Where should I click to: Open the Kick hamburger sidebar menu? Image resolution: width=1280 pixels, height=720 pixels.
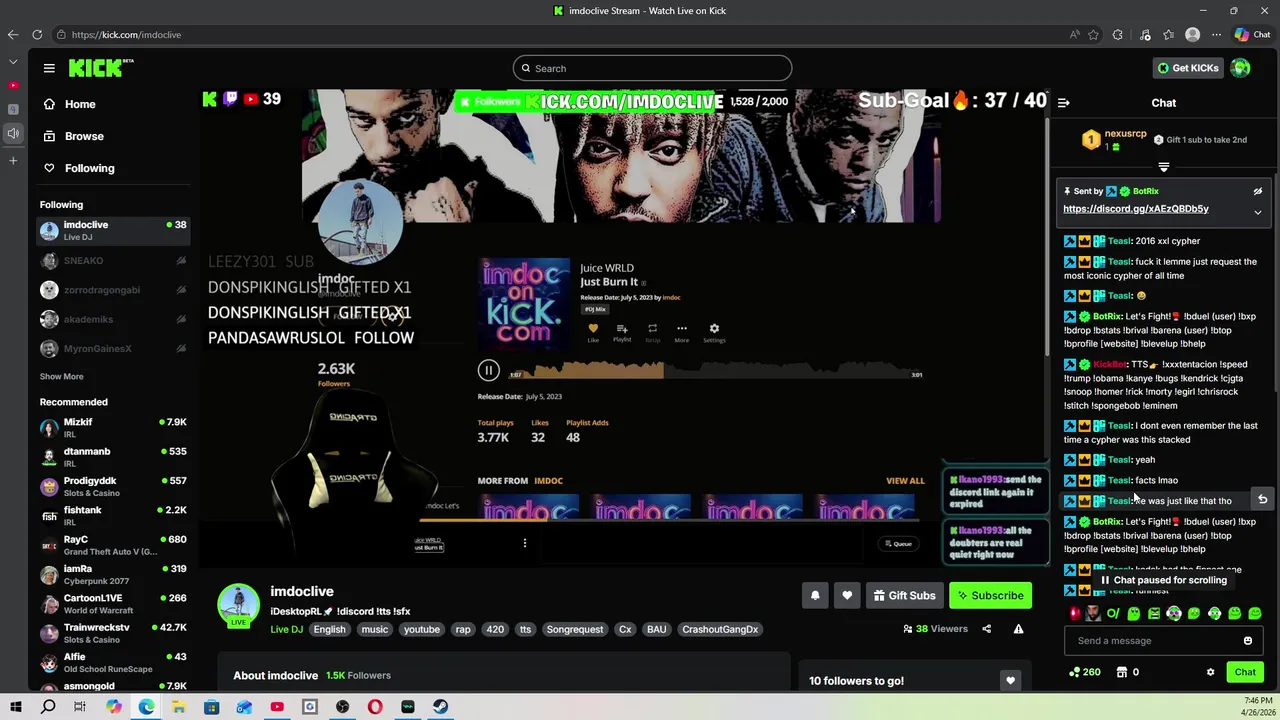coord(49,68)
